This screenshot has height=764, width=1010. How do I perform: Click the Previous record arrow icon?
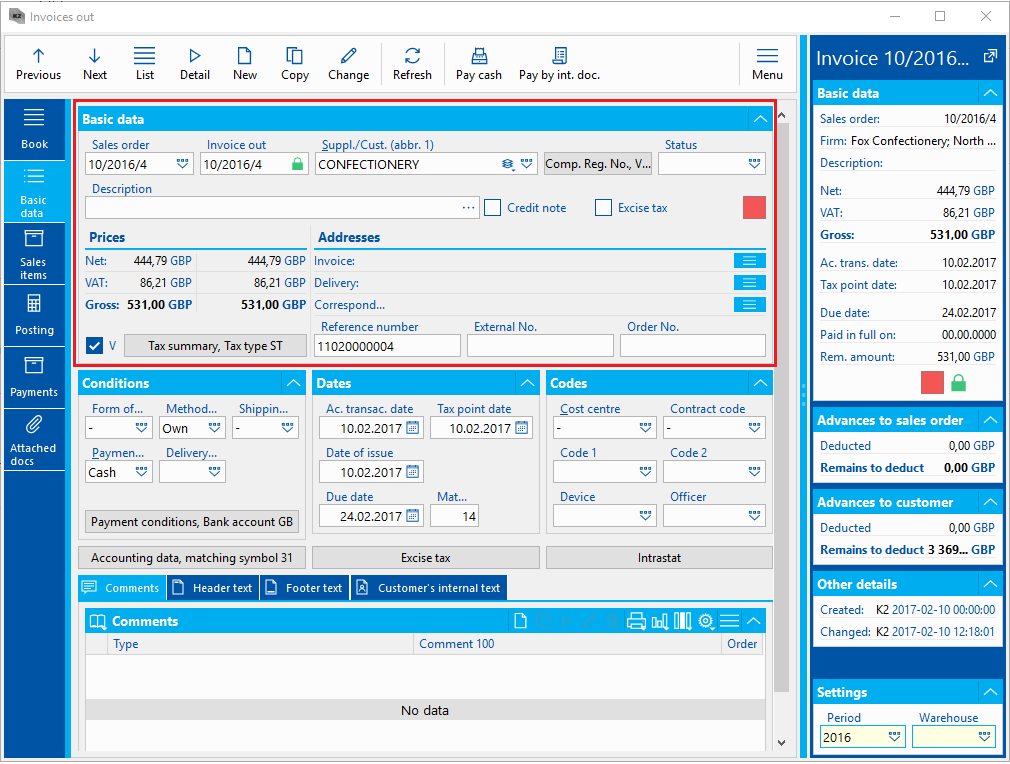38,56
